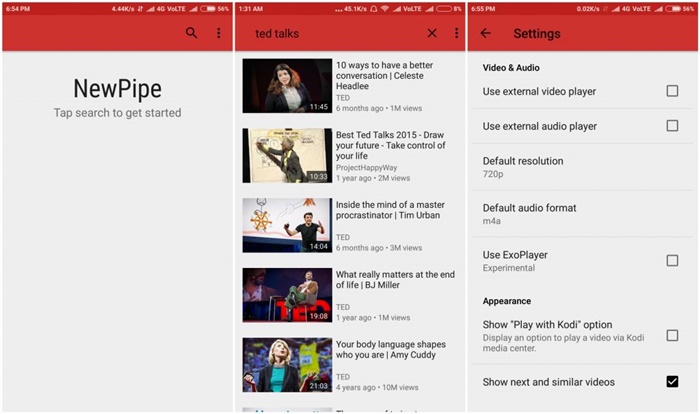
Task: Open the overflow menu on NewPipe home screen
Action: (x=219, y=33)
